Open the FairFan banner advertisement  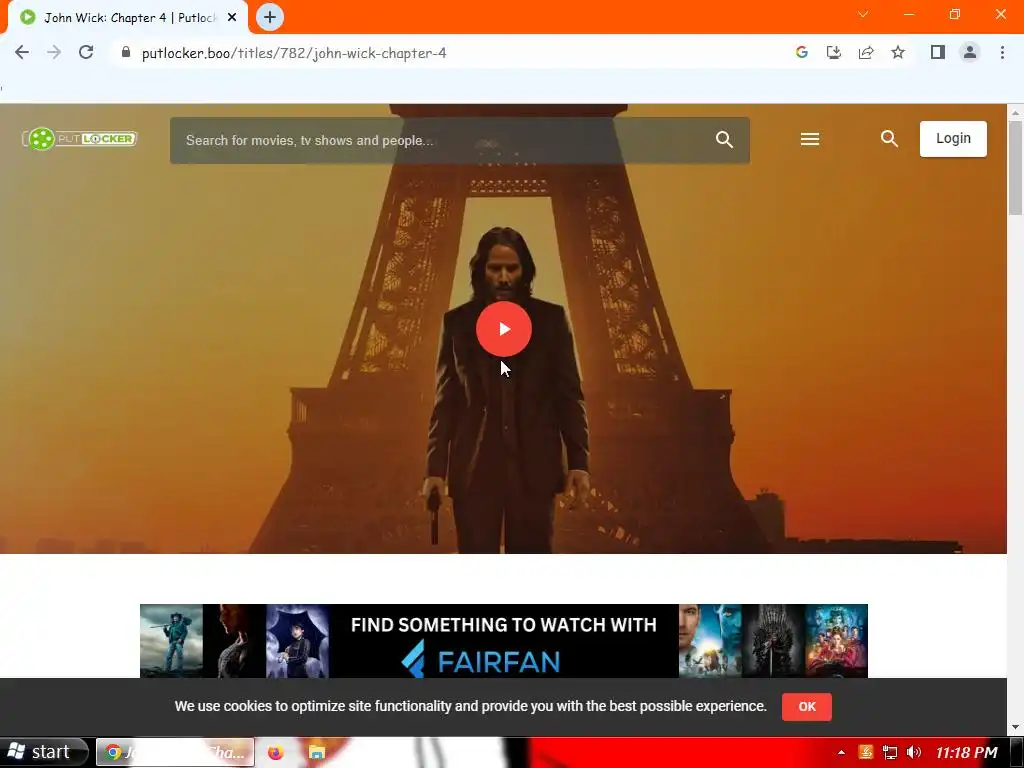pos(504,641)
